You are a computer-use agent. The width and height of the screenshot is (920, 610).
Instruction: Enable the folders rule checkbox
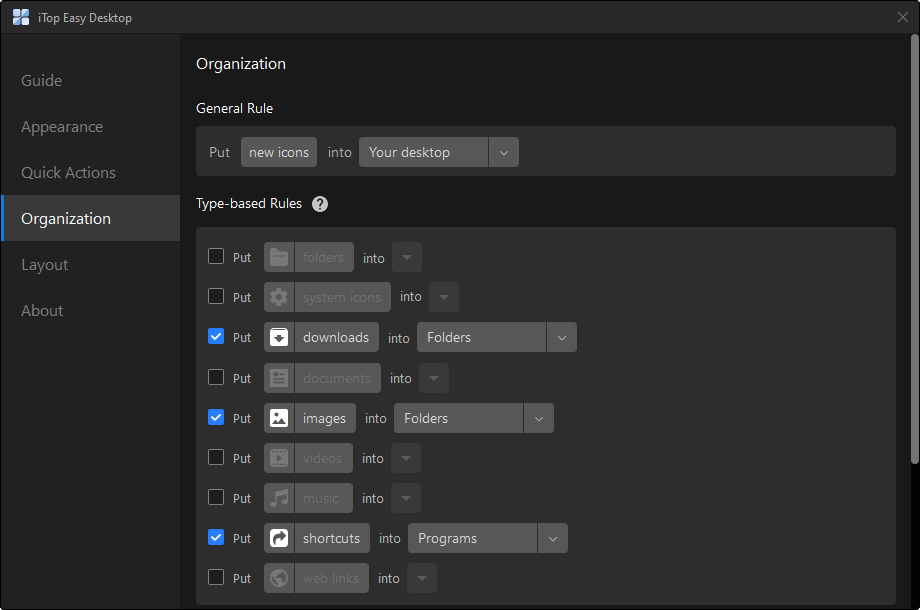point(216,256)
